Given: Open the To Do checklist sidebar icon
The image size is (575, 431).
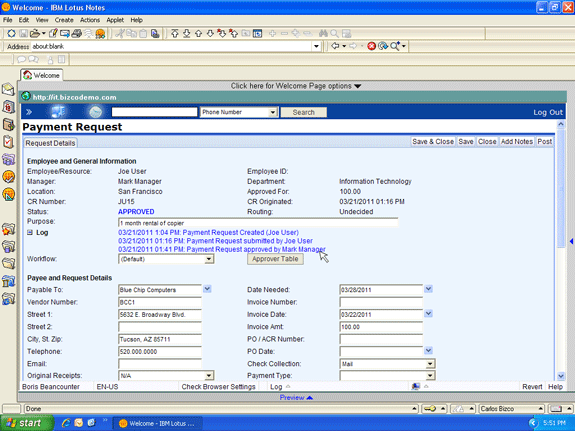Looking at the screenshot, I should (8, 142).
